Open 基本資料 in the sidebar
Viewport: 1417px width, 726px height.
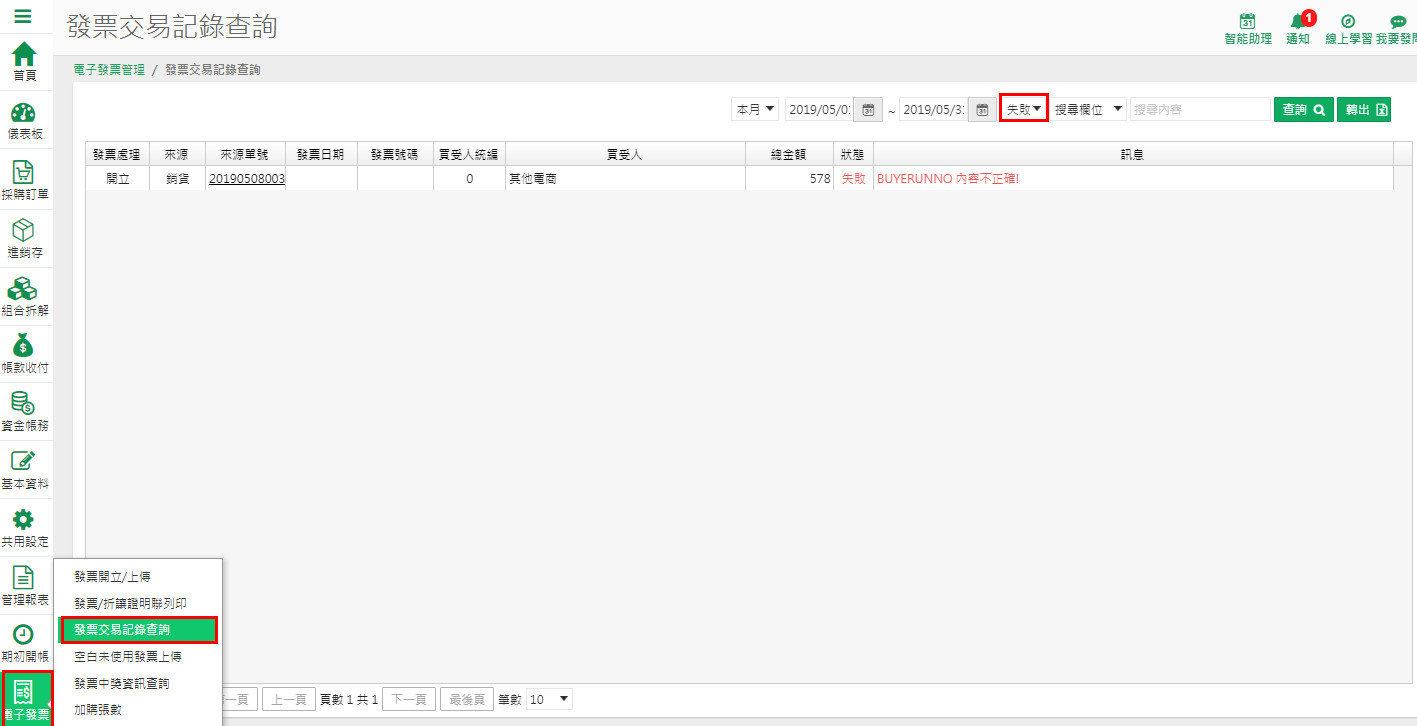coord(24,468)
